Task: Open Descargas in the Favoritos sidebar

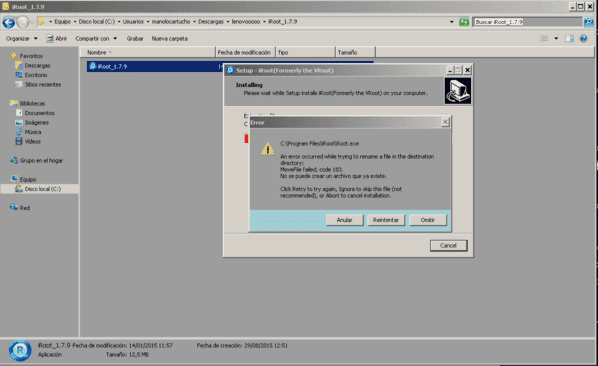Action: (x=37, y=66)
